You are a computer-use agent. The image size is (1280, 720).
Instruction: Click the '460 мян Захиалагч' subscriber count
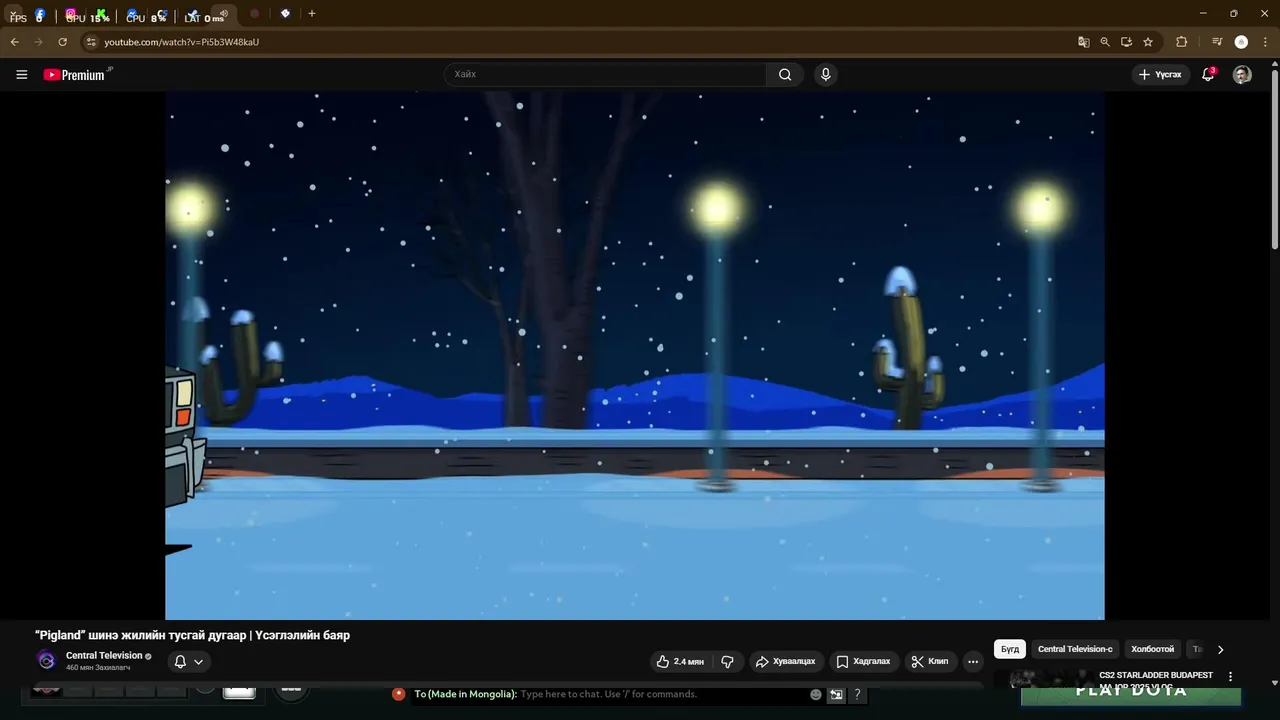point(98,667)
